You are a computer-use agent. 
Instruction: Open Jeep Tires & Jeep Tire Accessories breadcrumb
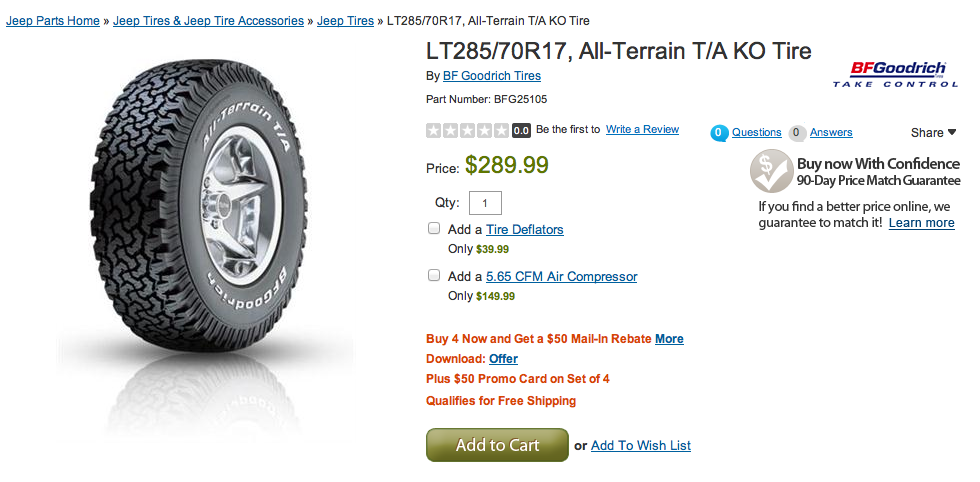point(209,21)
